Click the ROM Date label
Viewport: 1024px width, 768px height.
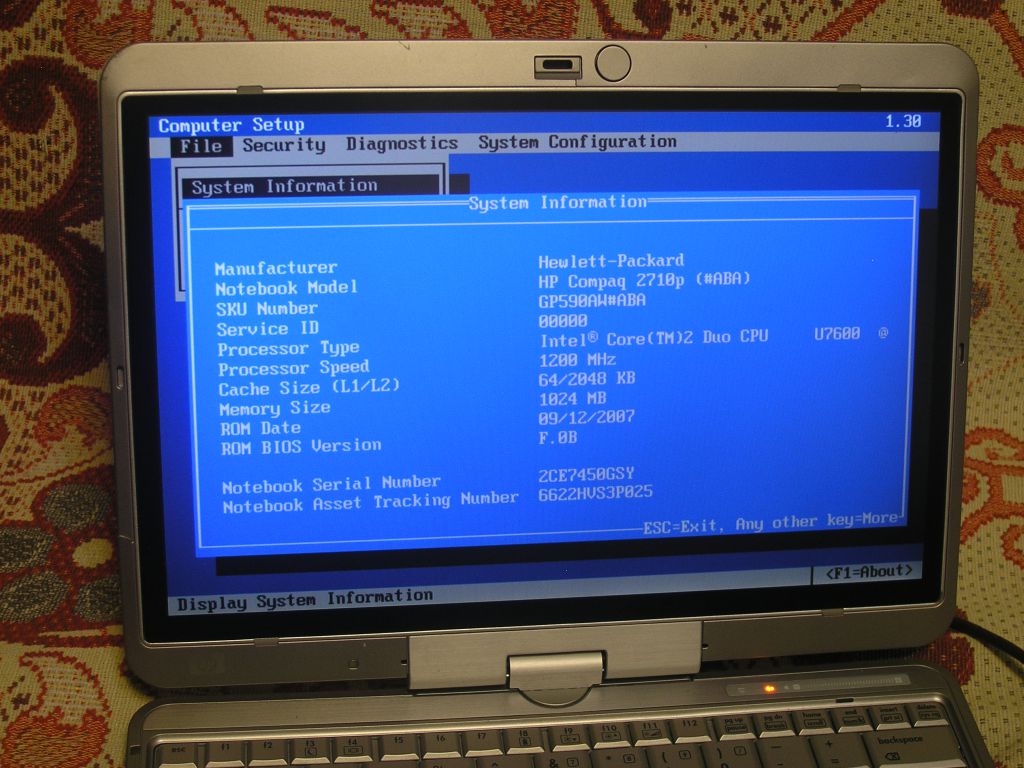click(261, 428)
